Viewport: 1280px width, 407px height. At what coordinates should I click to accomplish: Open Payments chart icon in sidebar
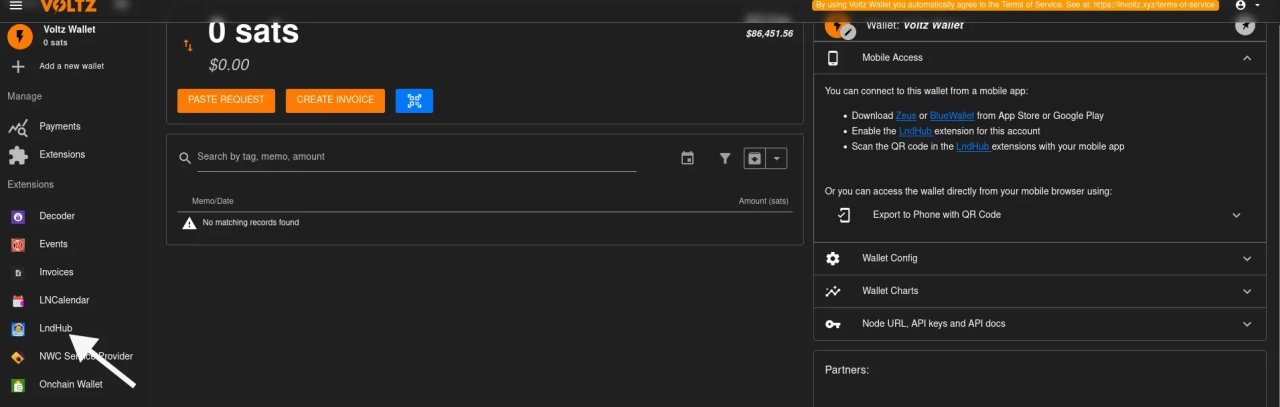pos(18,127)
